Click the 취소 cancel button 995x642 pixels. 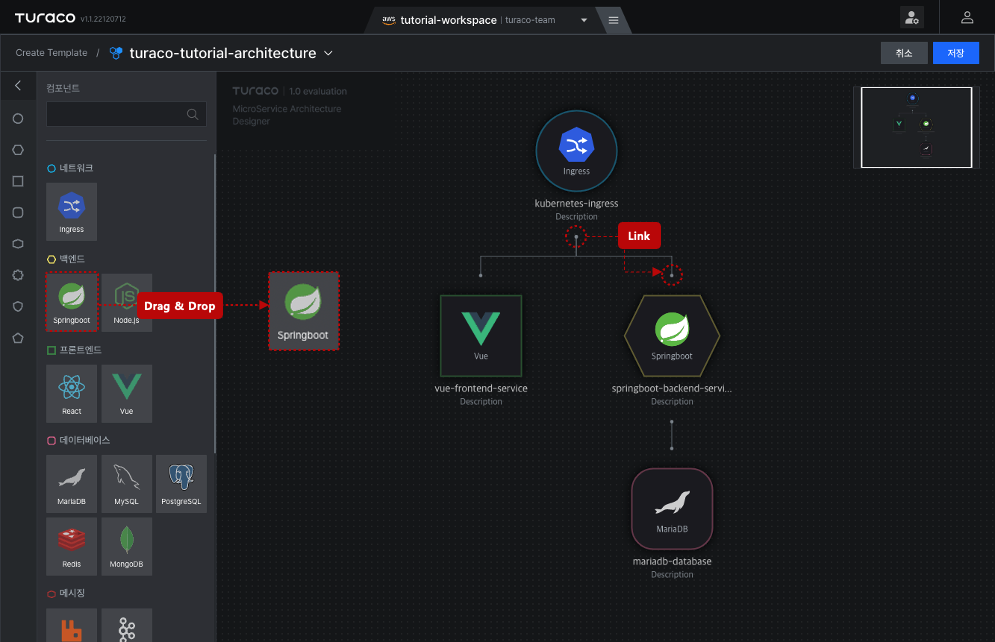(904, 53)
